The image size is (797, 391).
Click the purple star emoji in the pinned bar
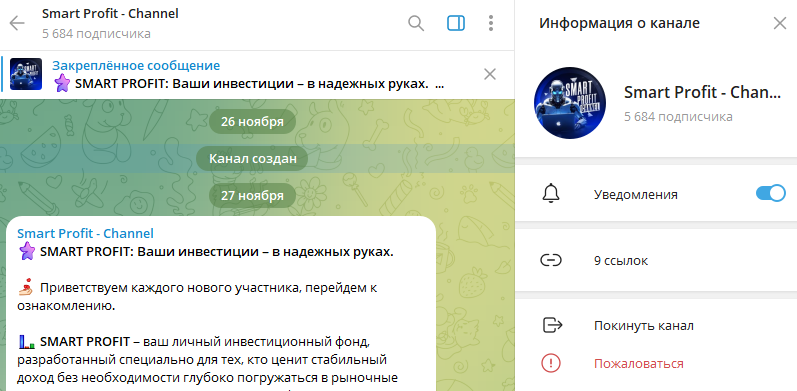(62, 83)
